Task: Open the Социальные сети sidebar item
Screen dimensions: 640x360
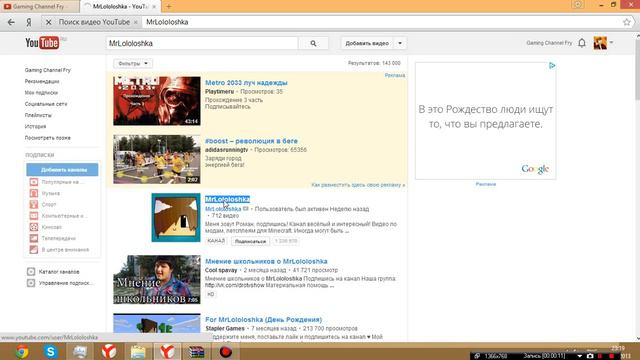Action: (x=46, y=104)
